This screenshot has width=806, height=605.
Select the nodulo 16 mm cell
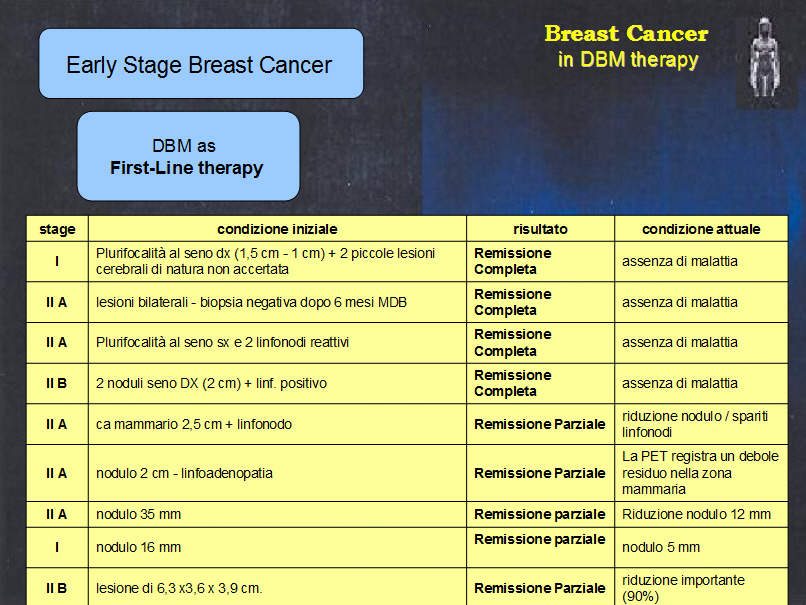point(277,547)
